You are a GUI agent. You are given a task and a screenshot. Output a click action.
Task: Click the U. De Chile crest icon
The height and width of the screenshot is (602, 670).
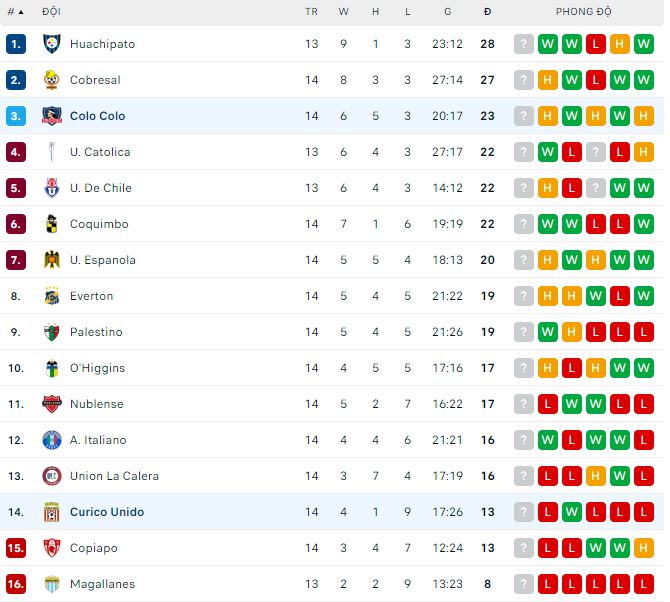click(x=52, y=188)
